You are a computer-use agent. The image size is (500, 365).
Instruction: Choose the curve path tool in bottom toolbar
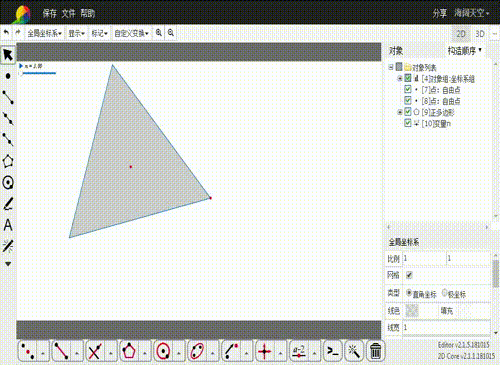click(231, 351)
